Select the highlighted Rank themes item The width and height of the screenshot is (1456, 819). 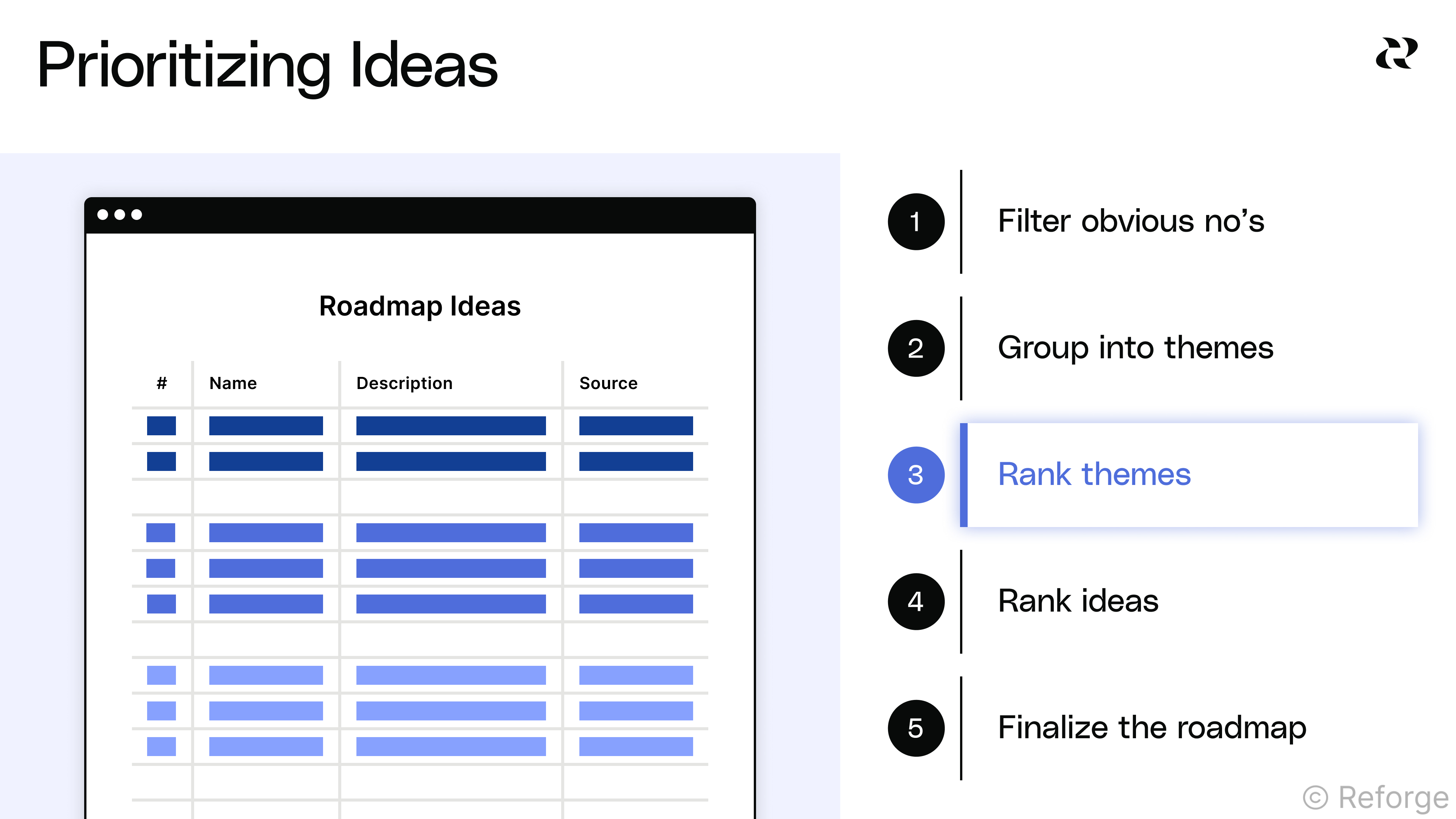[x=1189, y=475]
